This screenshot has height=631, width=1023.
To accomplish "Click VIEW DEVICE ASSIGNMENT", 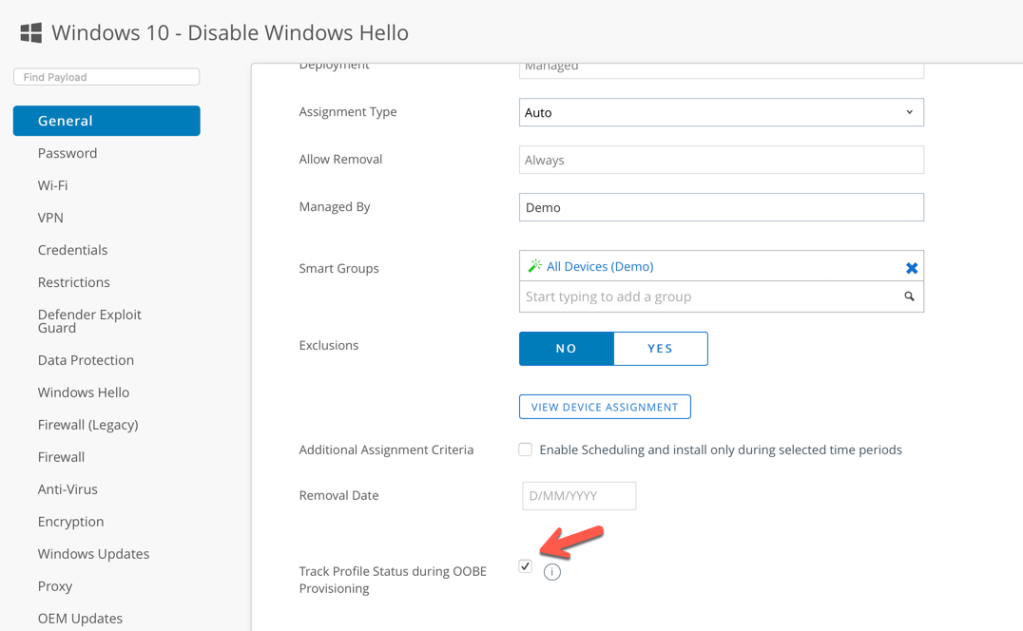I will 604,406.
